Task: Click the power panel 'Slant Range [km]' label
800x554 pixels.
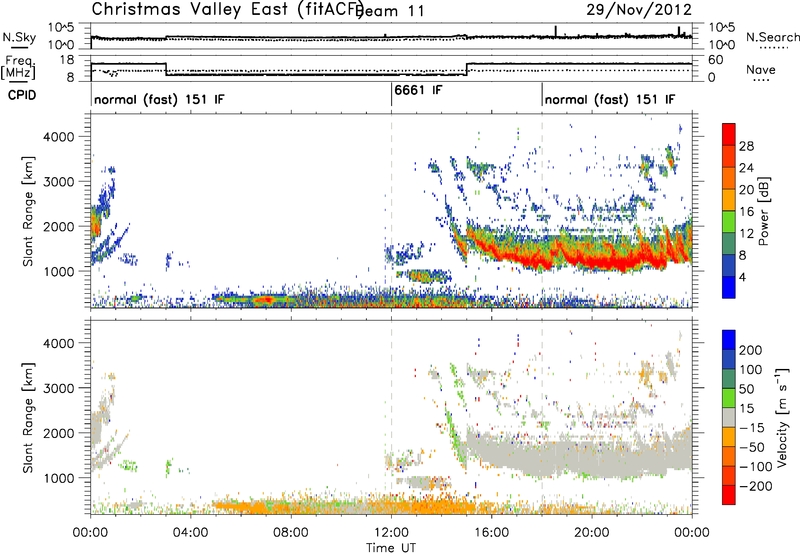Action: click(28, 211)
